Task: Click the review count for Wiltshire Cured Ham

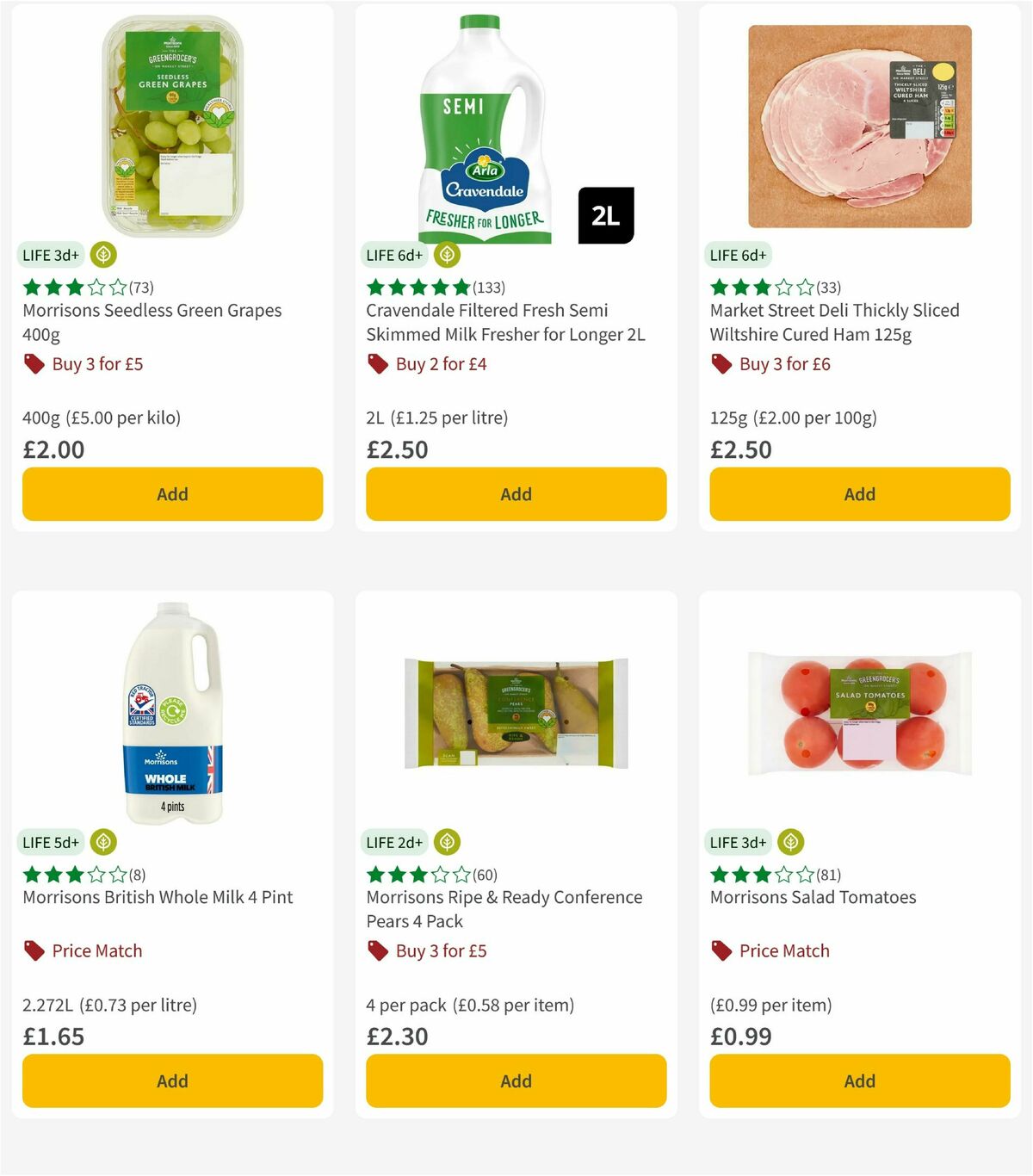Action: point(827,287)
